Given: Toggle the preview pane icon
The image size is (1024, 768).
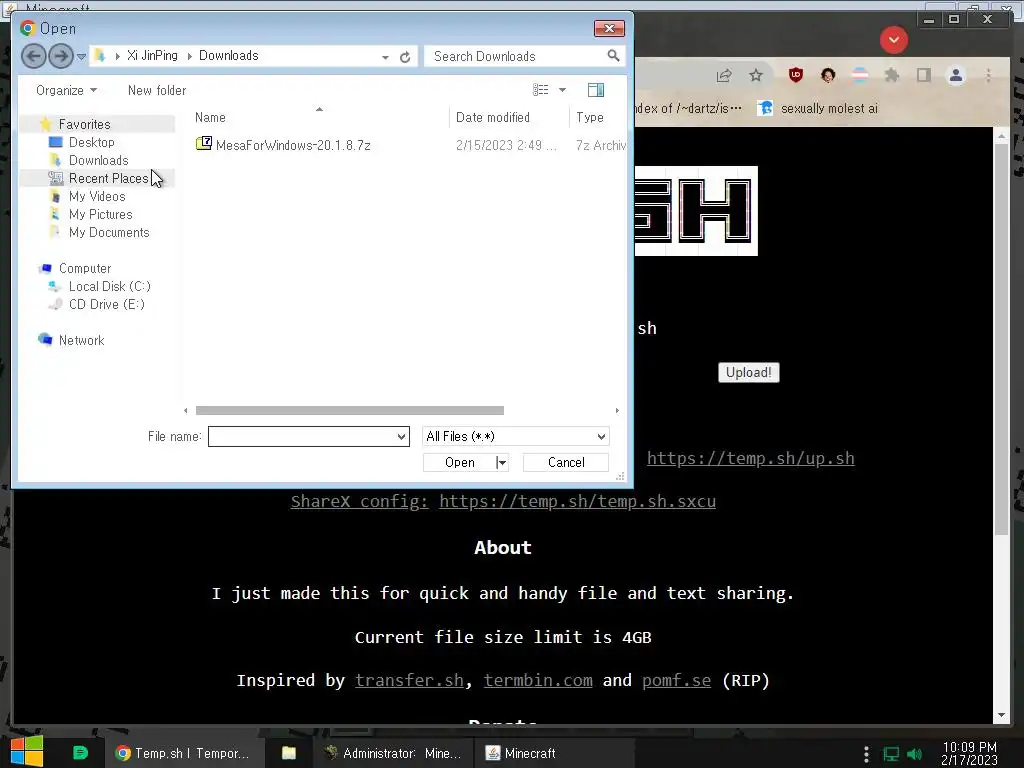Looking at the screenshot, I should coord(596,90).
